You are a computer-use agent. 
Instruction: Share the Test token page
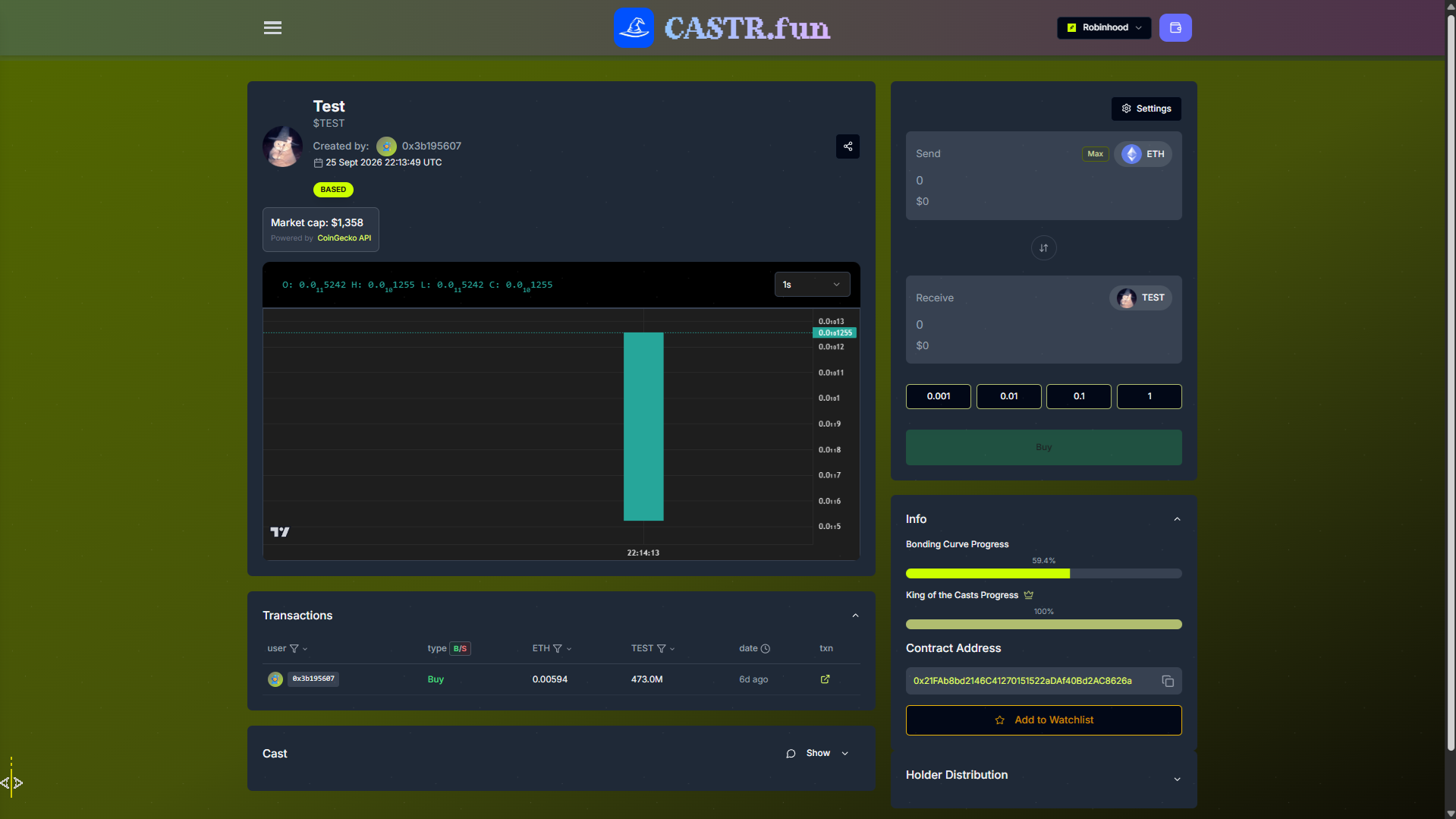(x=848, y=146)
